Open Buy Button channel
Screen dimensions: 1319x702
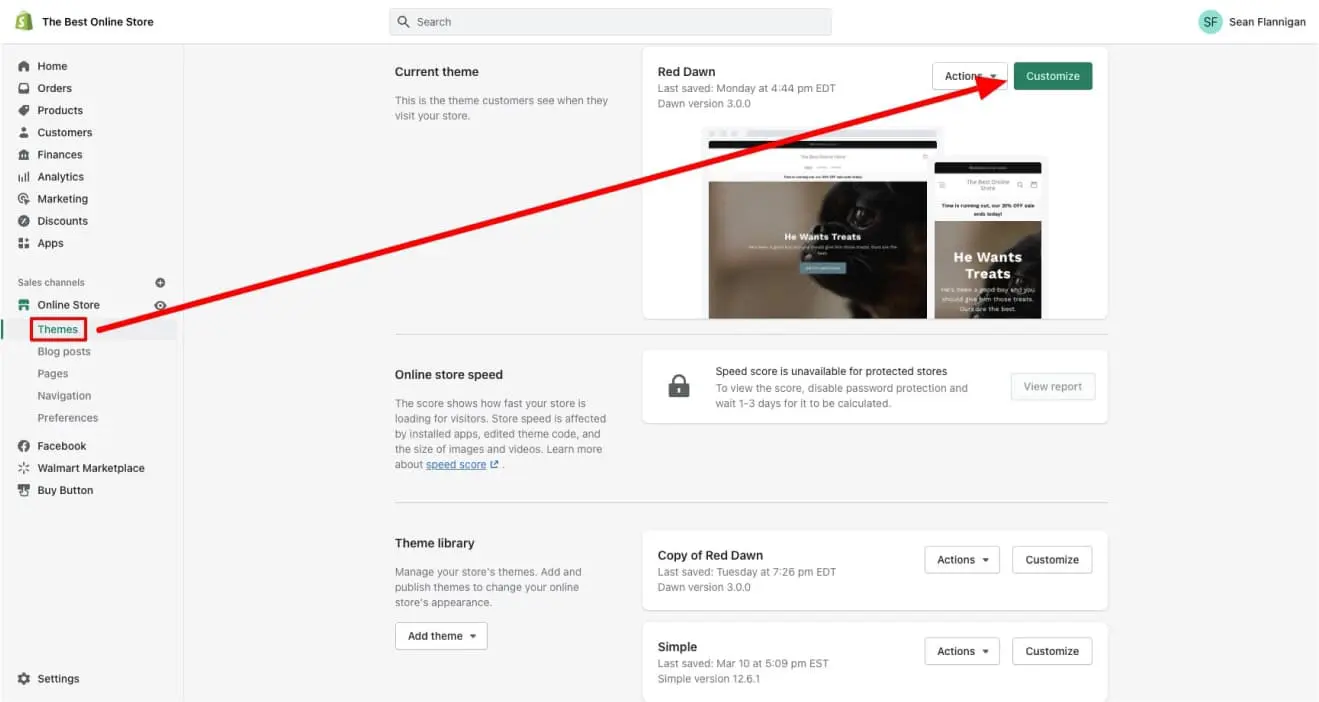point(65,490)
